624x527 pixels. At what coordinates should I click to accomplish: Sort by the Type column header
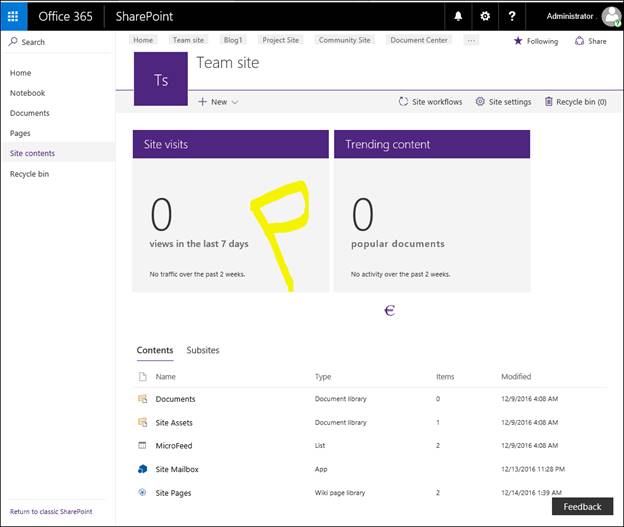coord(323,377)
